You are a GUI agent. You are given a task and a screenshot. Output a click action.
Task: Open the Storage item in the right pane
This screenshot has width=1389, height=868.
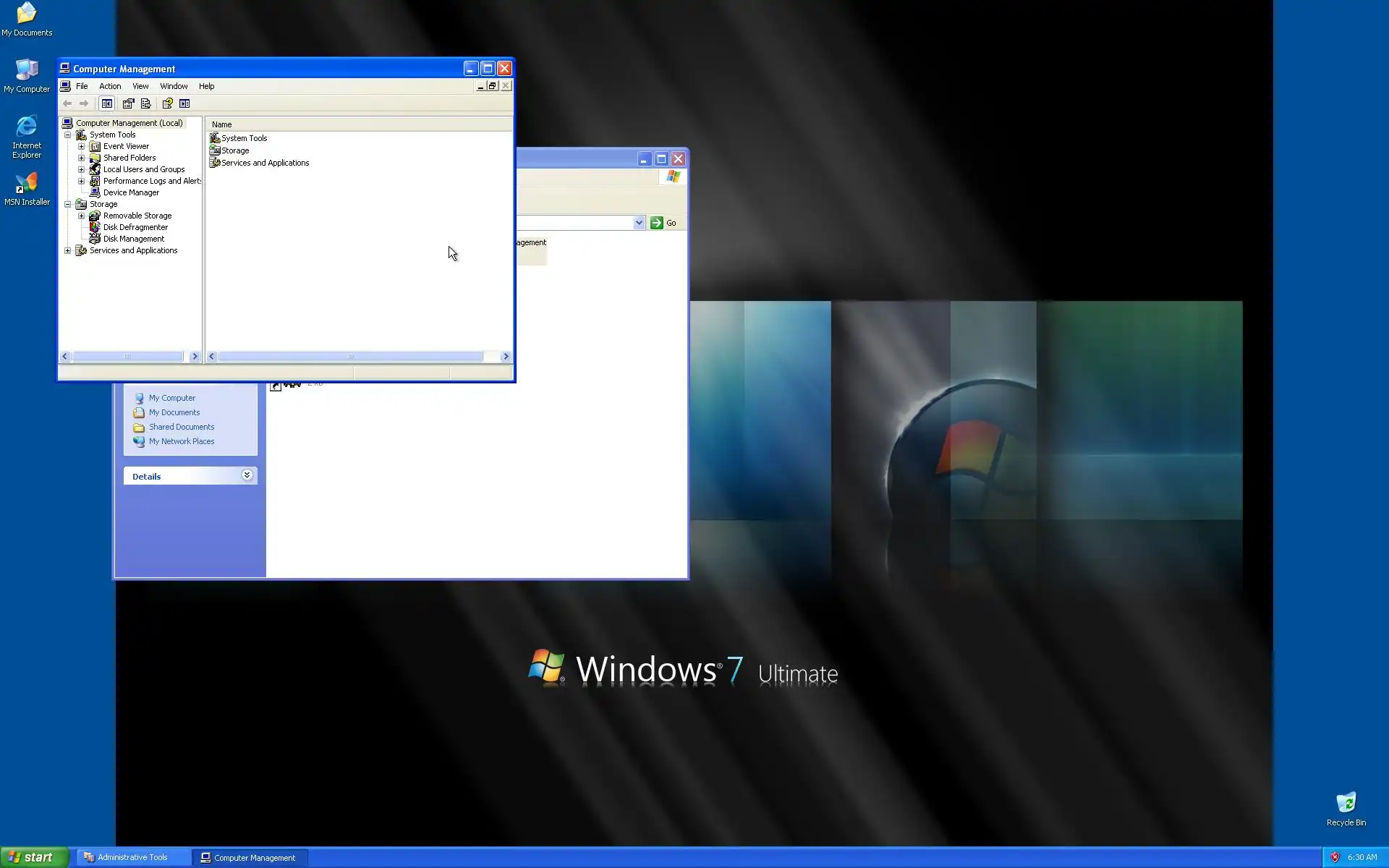click(234, 150)
